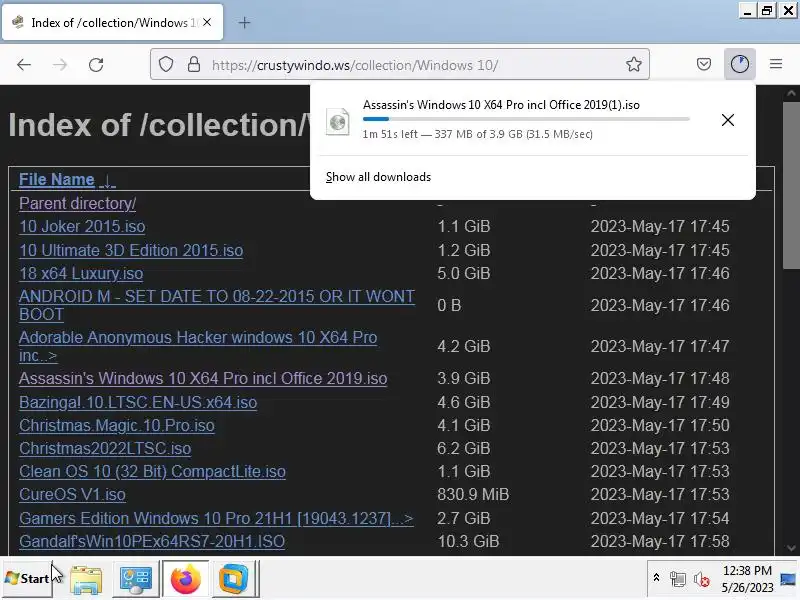The width and height of the screenshot is (800, 600).
Task: Sort by File Name column
Action: tap(57, 180)
